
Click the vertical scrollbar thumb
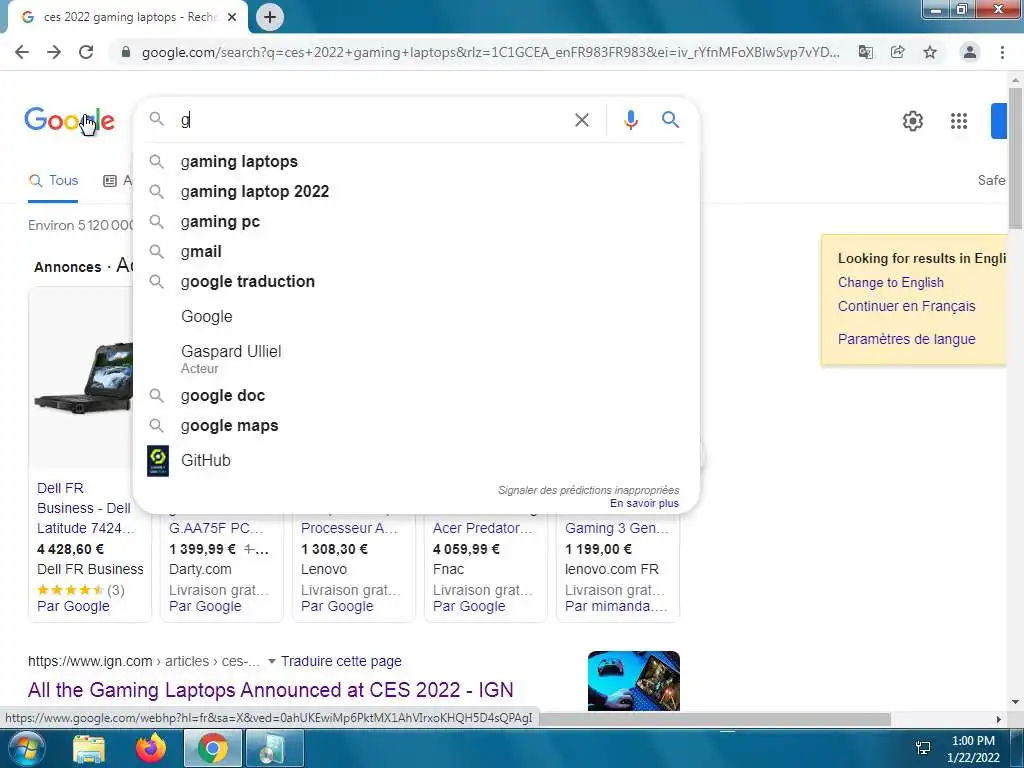[1015, 157]
